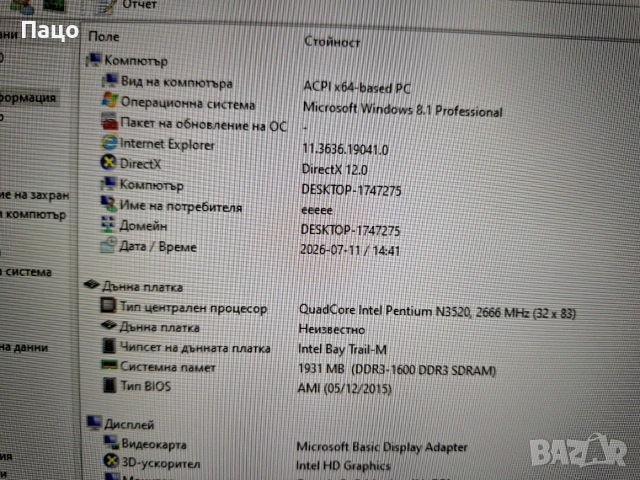Click the Отчет report toolbar icon
The image size is (640, 480).
click(105, 6)
